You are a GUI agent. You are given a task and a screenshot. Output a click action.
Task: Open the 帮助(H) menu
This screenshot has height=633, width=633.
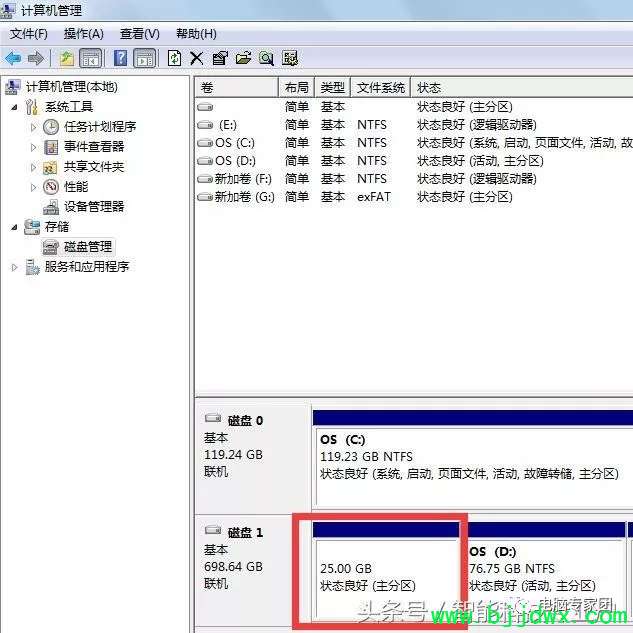196,34
